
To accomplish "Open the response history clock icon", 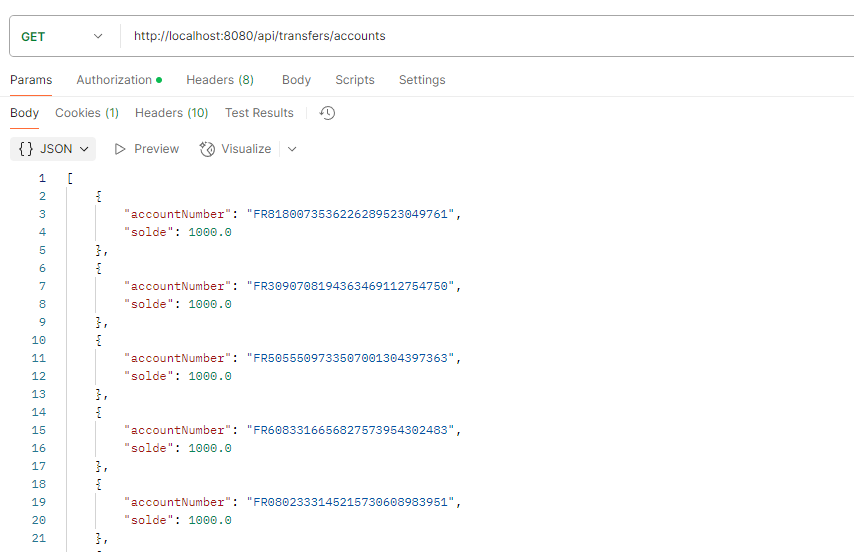I will click(327, 113).
